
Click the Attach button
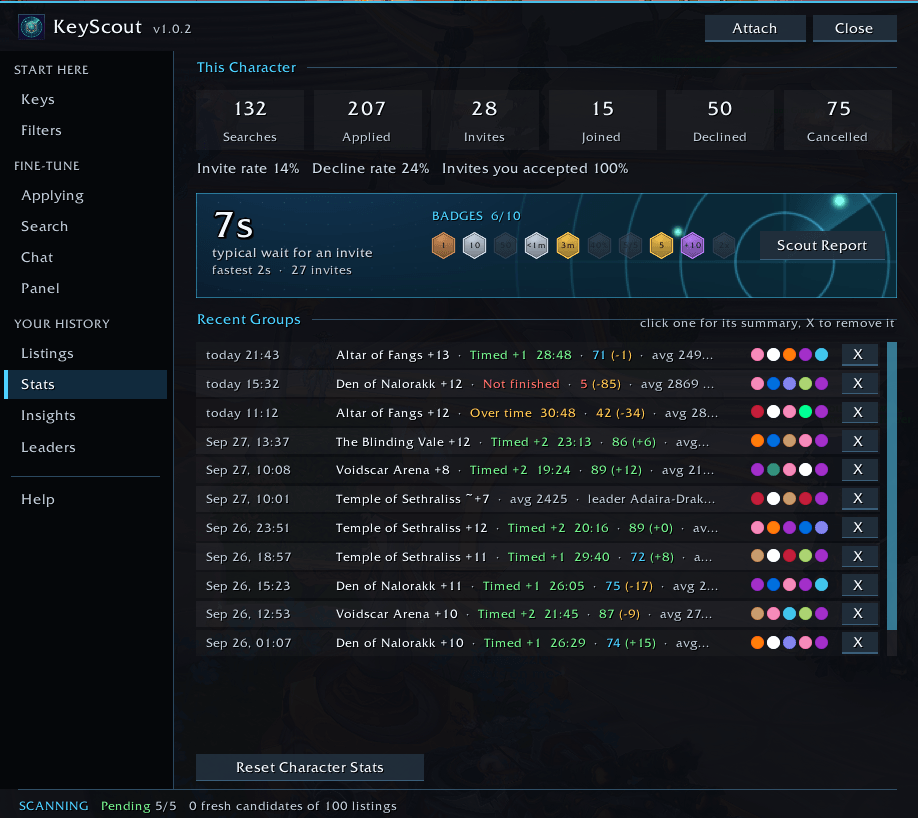point(755,28)
